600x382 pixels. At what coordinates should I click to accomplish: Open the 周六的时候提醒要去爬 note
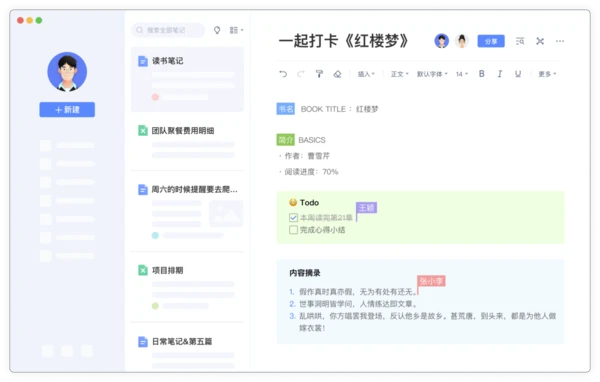click(x=187, y=211)
